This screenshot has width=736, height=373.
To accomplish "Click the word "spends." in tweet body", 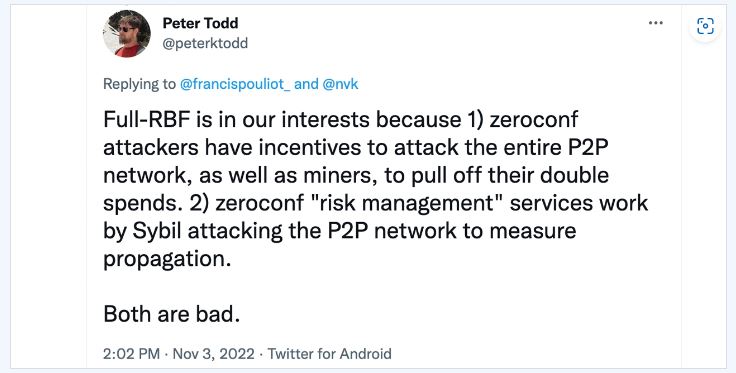I will tap(144, 205).
